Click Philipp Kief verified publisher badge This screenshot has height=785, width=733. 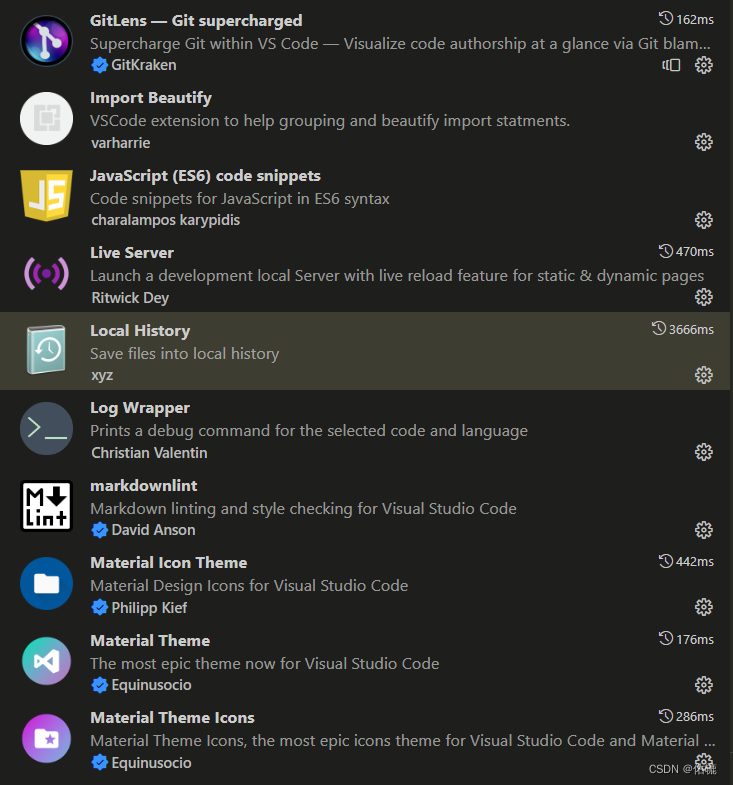(x=100, y=608)
